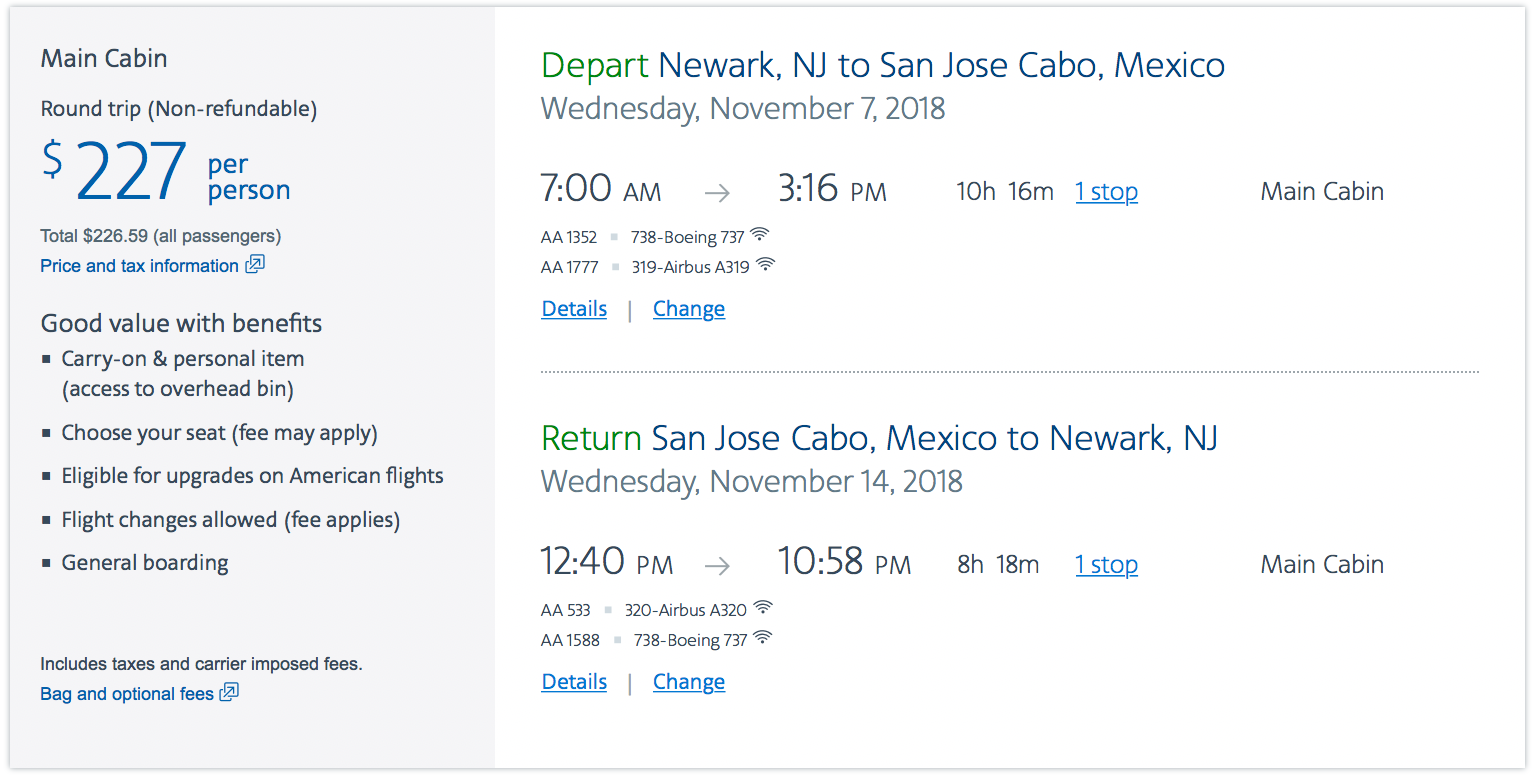Click flight number AA 533
The image size is (1532, 776).
(x=566, y=610)
